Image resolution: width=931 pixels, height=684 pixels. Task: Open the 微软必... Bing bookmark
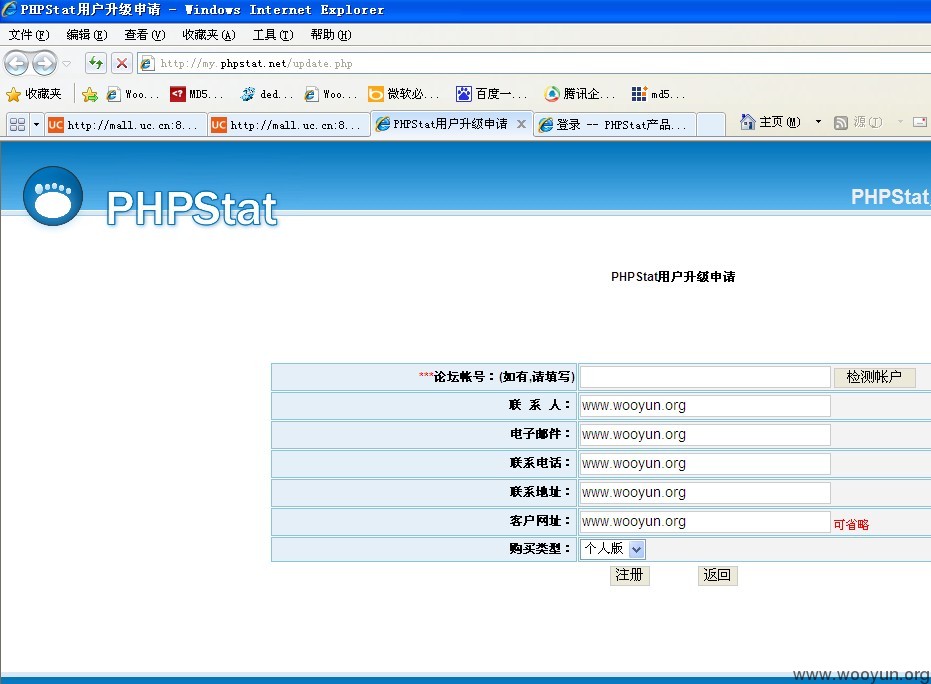click(404, 94)
